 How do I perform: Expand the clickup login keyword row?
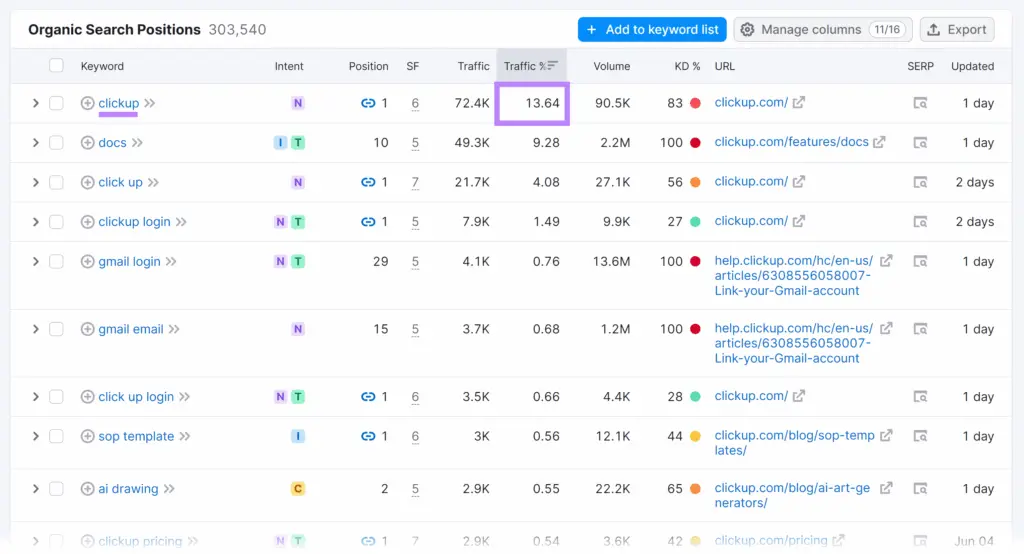(x=35, y=222)
